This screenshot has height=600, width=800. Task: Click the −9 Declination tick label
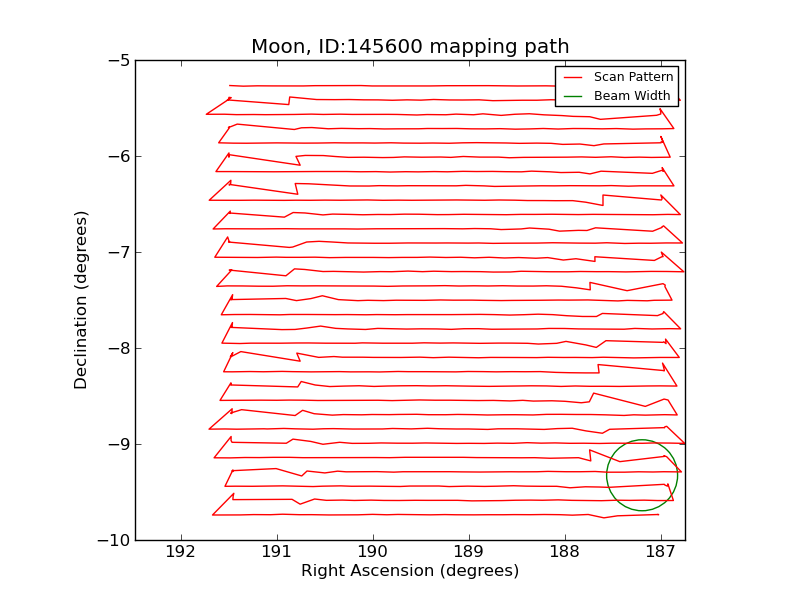click(117, 444)
